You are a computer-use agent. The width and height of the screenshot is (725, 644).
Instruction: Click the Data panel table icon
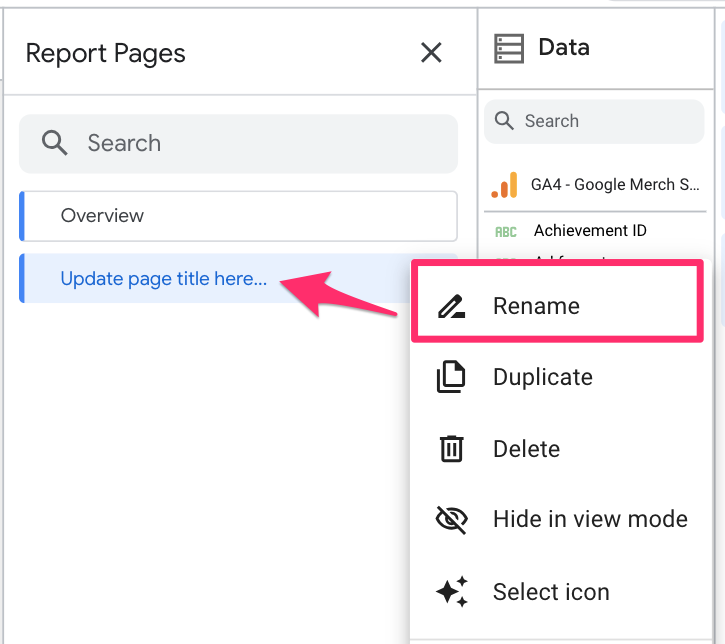[x=509, y=48]
